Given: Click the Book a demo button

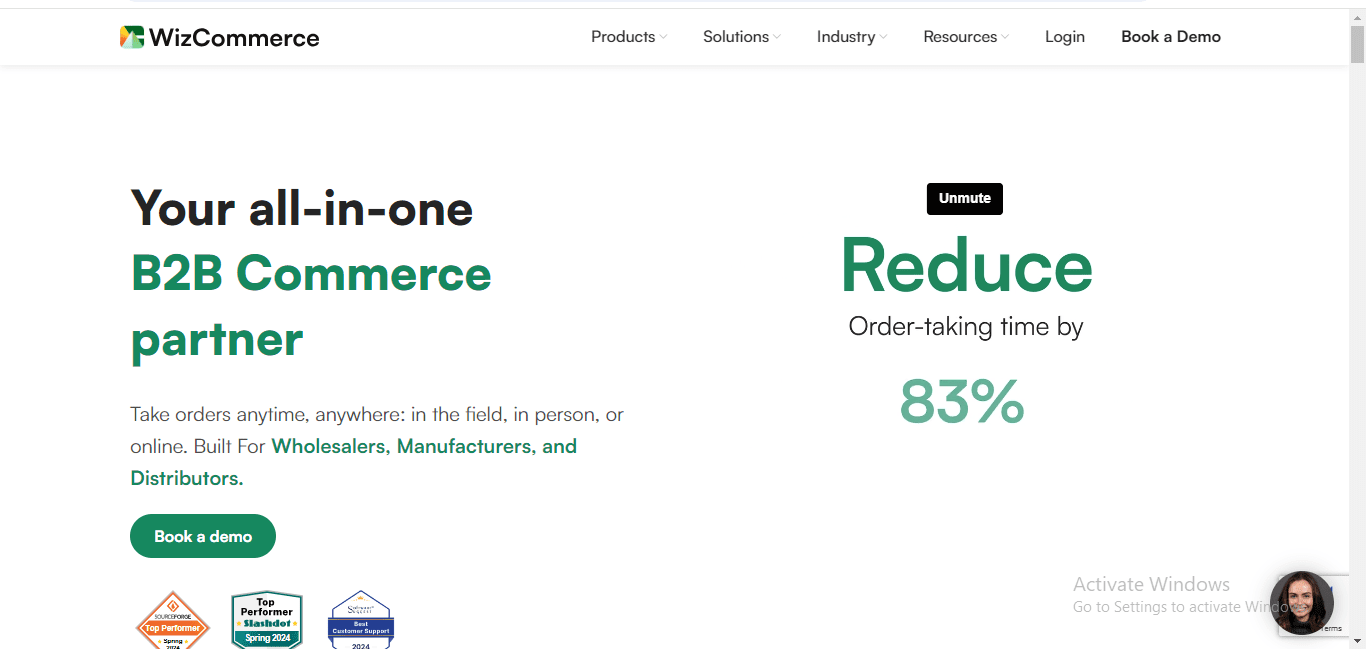Looking at the screenshot, I should (202, 535).
